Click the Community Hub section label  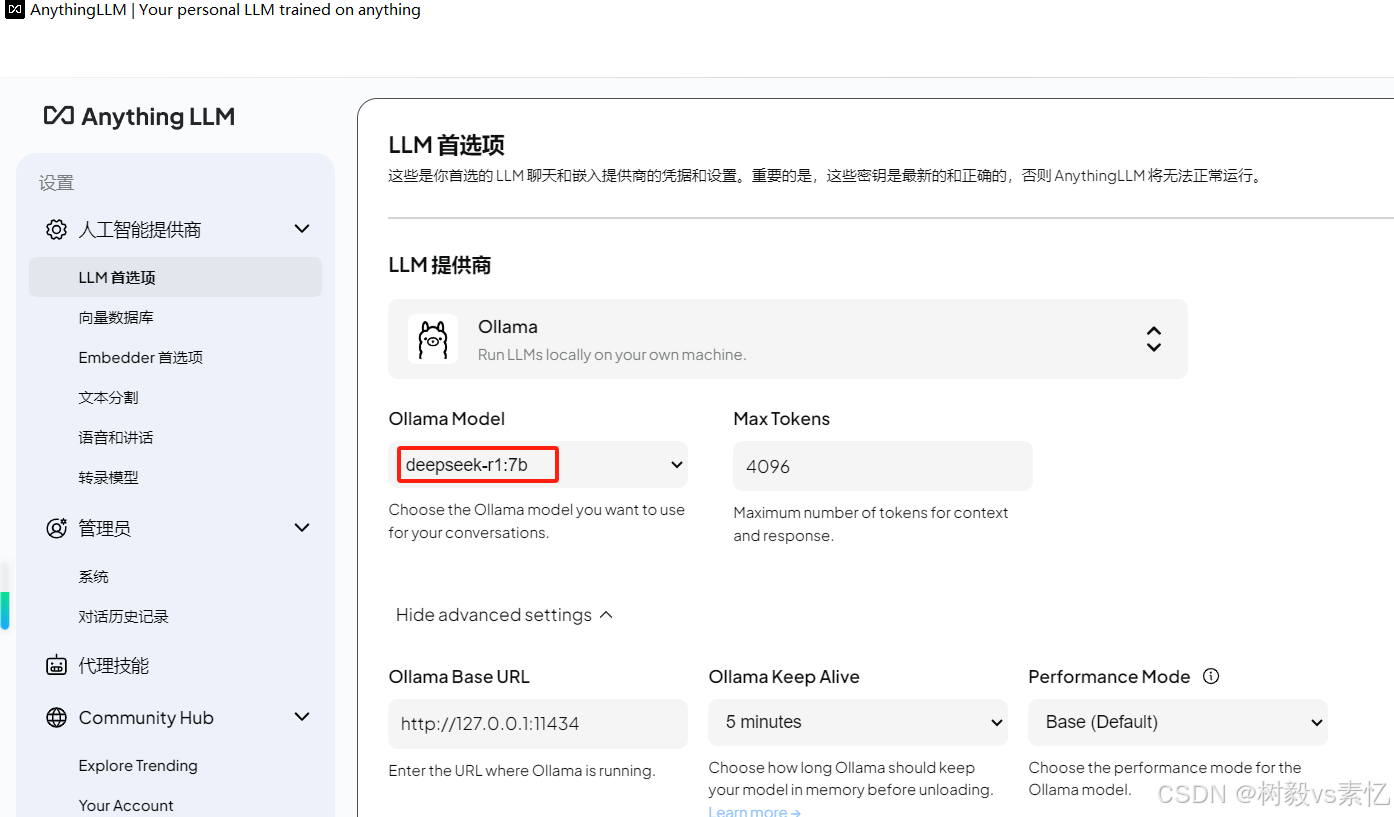[146, 718]
